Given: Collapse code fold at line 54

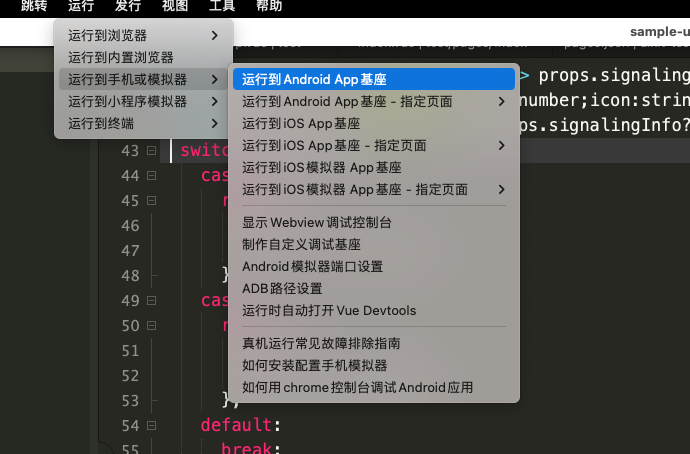Looking at the screenshot, I should coord(151,425).
